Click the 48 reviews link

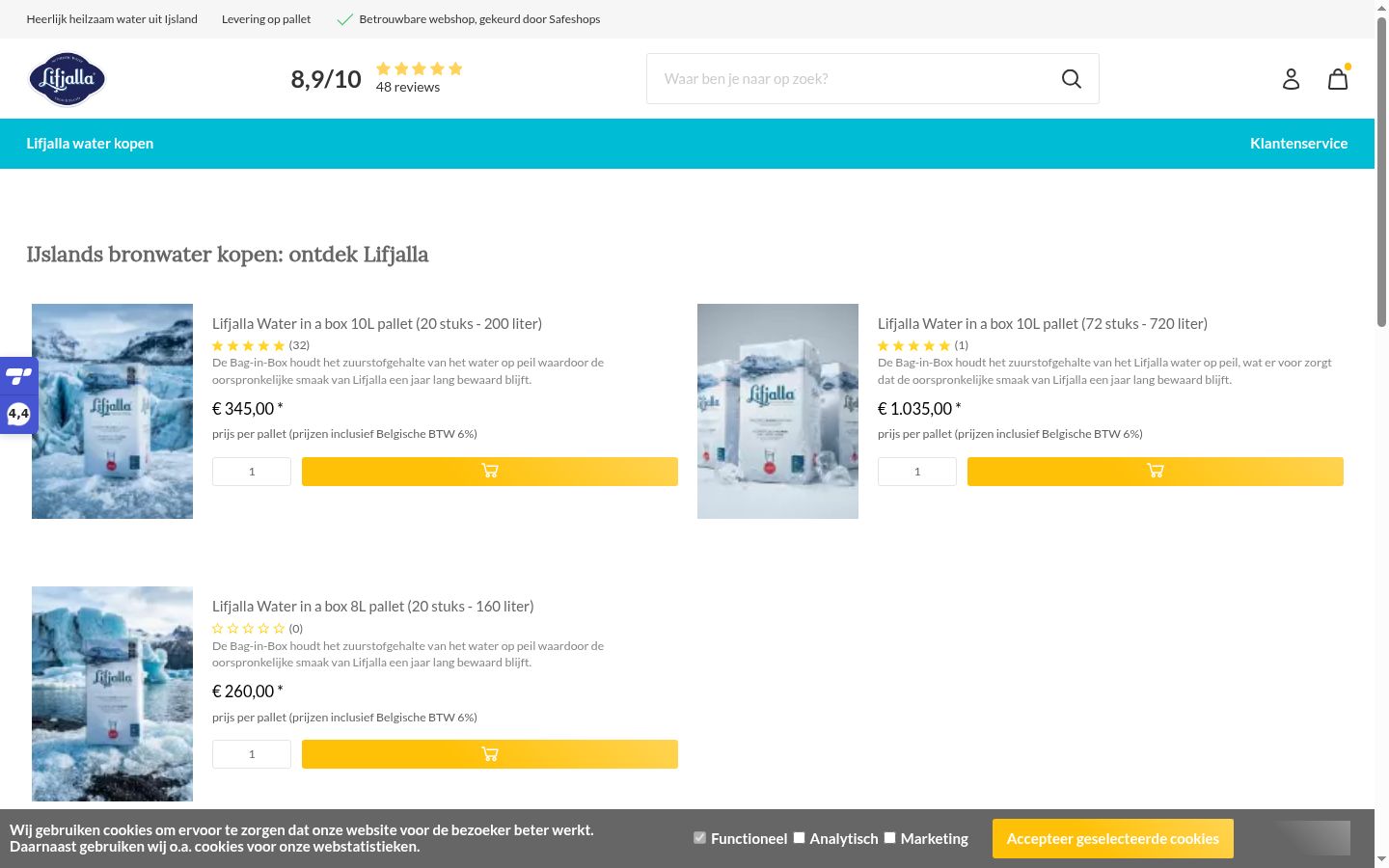point(408,87)
